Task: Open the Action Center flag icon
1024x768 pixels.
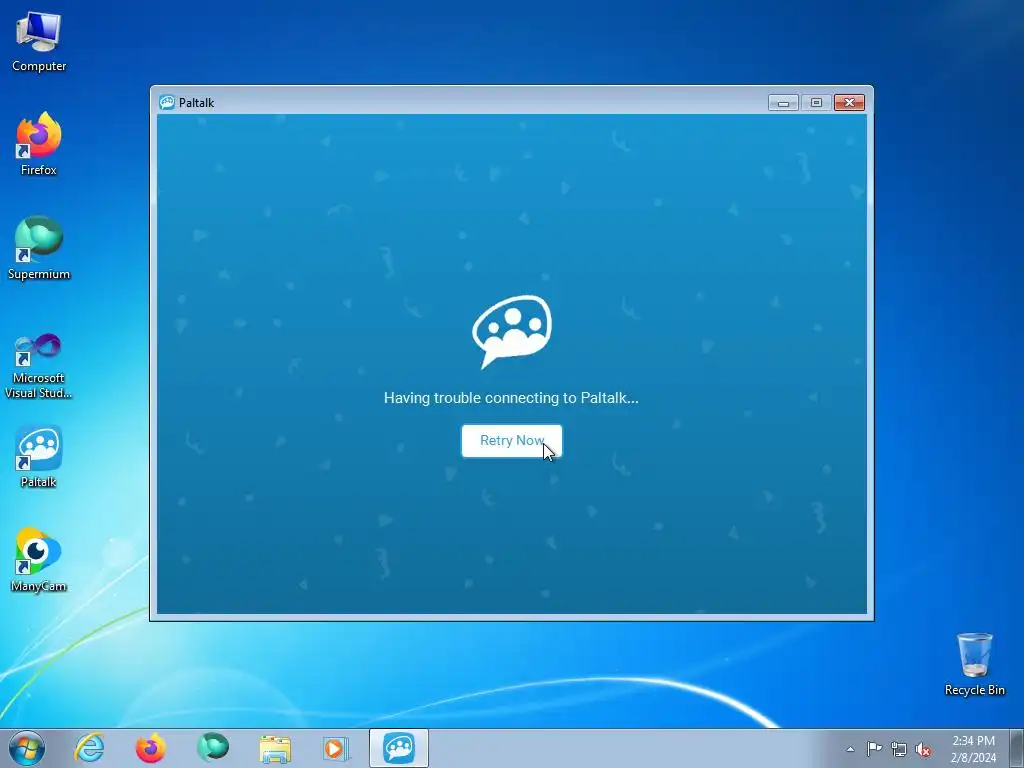Action: pyautogui.click(x=874, y=749)
